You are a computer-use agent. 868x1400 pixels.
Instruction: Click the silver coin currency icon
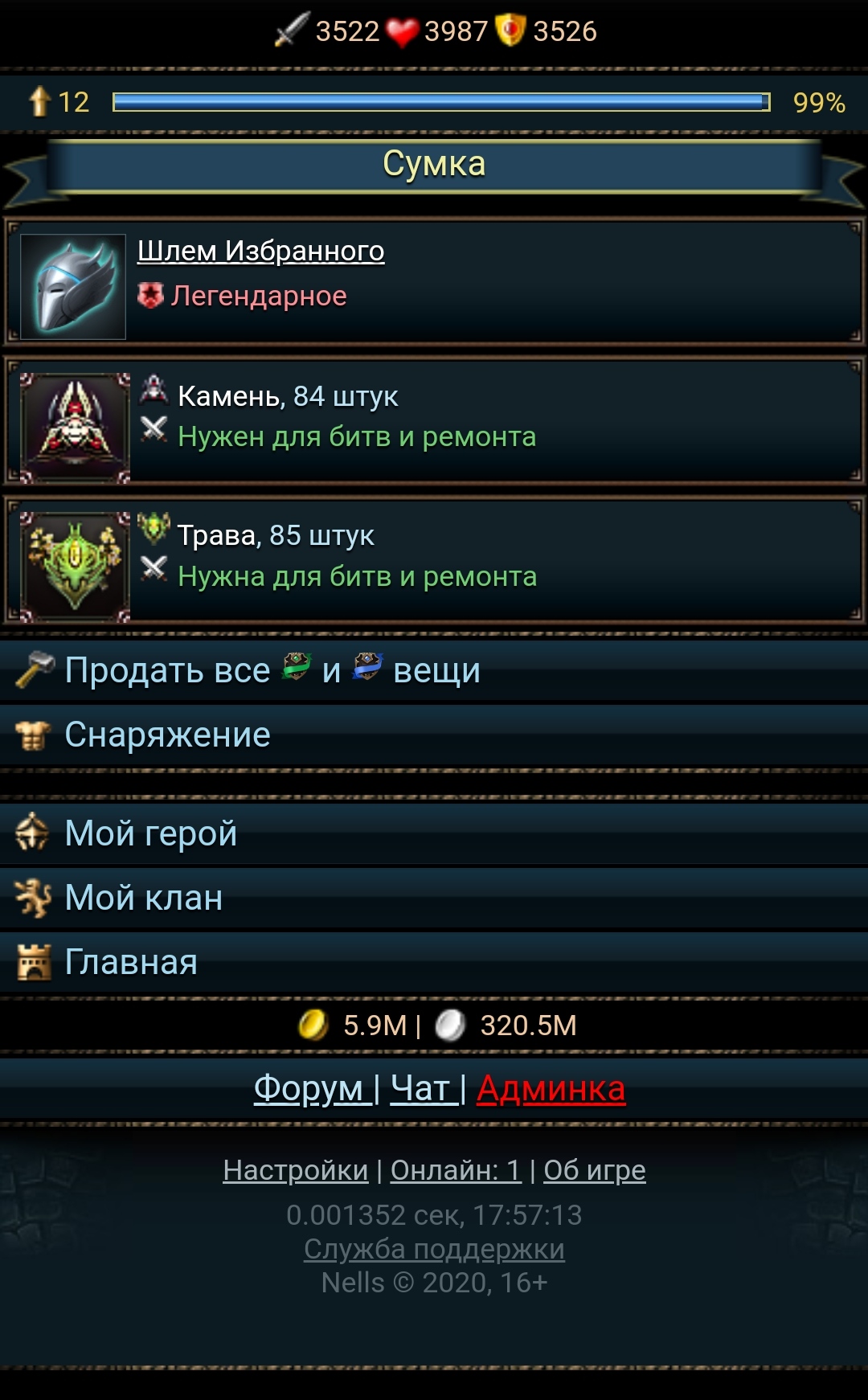(450, 1025)
